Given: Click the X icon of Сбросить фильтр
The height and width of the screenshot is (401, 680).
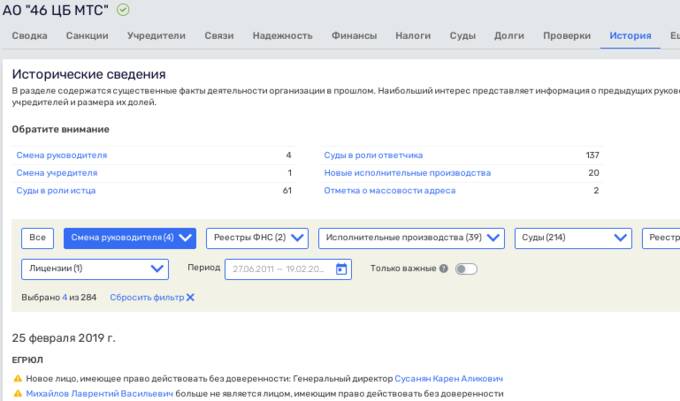Looking at the screenshot, I should 190,297.
